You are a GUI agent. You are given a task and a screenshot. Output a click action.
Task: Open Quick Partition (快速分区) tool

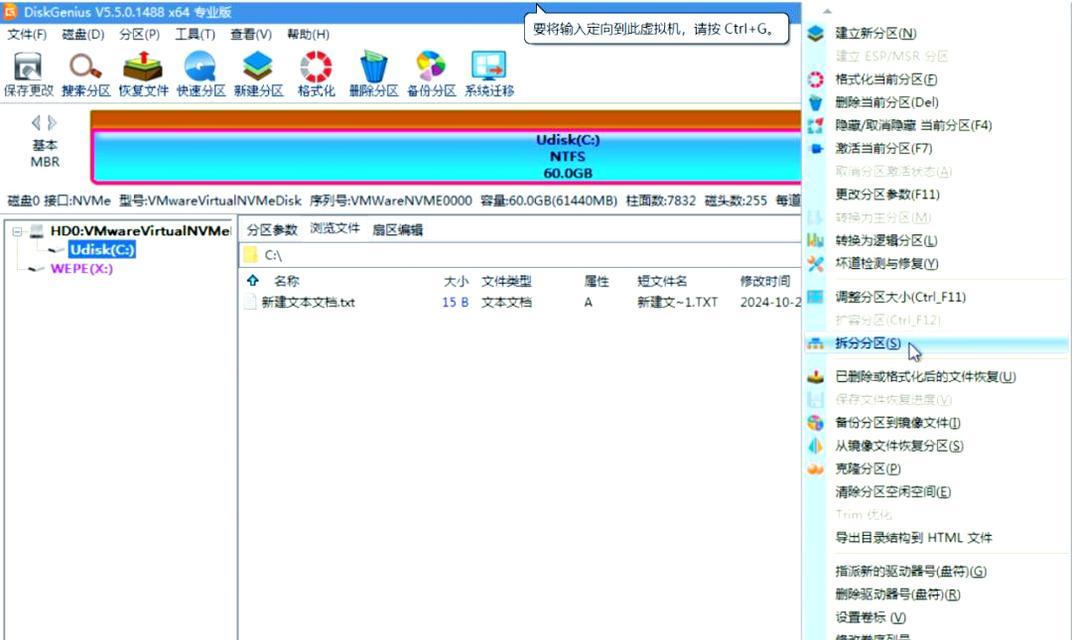(x=200, y=75)
